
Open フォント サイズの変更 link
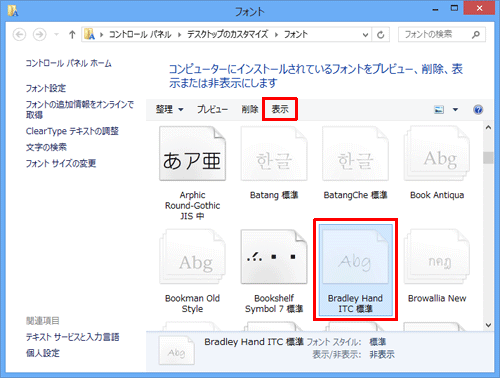(x=61, y=163)
